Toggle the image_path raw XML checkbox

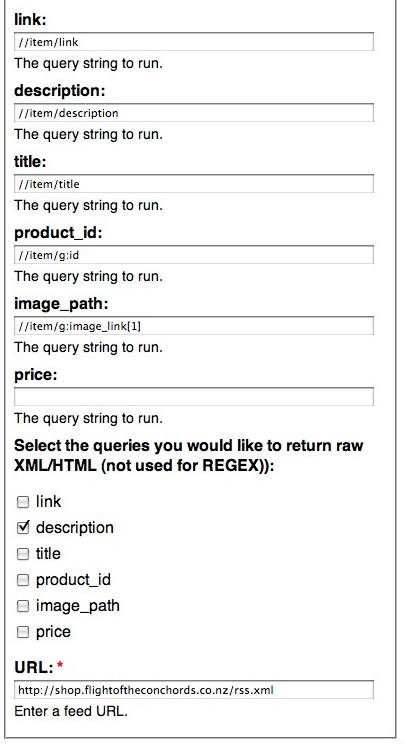click(x=23, y=606)
